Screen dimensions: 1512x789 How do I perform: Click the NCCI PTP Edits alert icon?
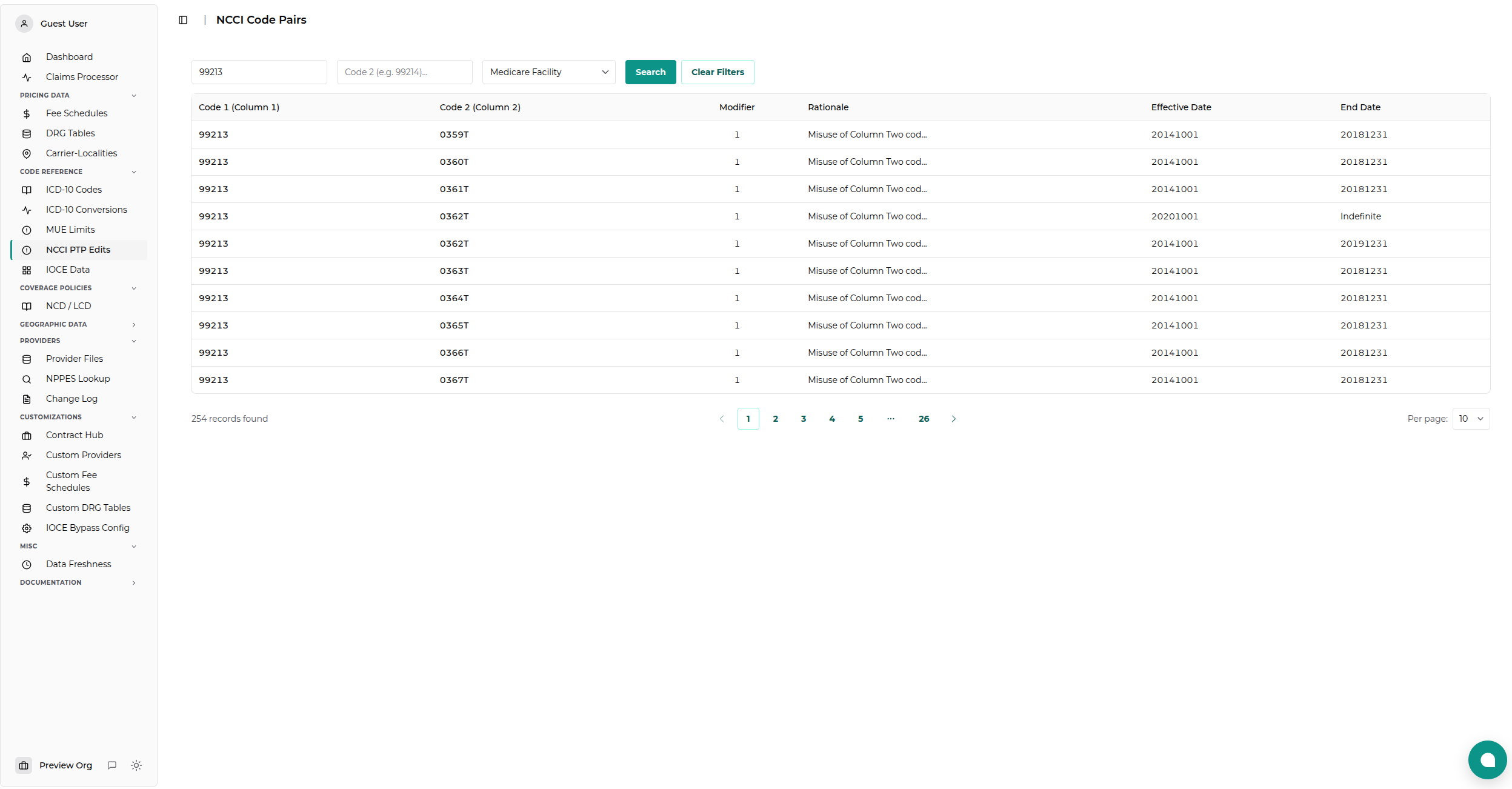(27, 250)
